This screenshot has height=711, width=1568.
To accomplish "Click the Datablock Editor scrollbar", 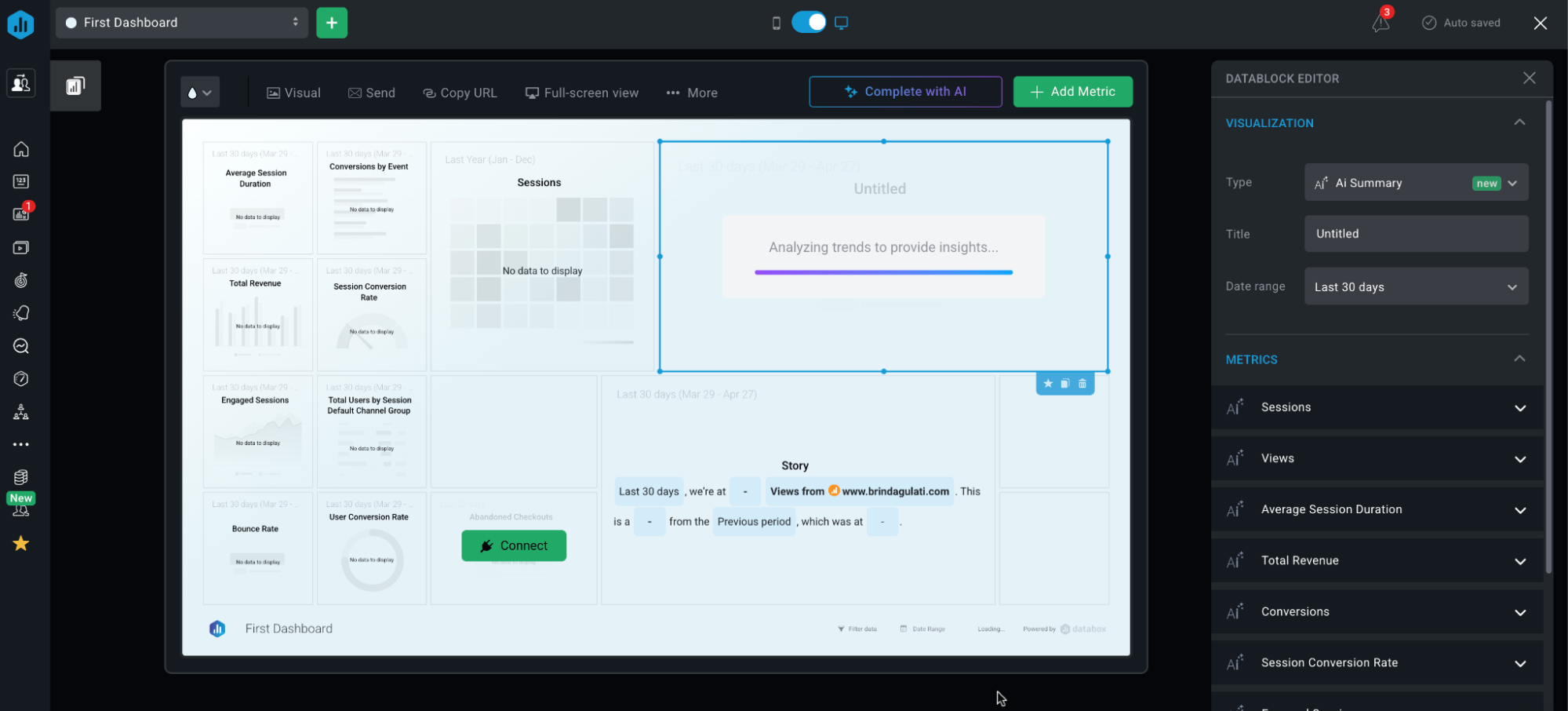I will (1548, 337).
